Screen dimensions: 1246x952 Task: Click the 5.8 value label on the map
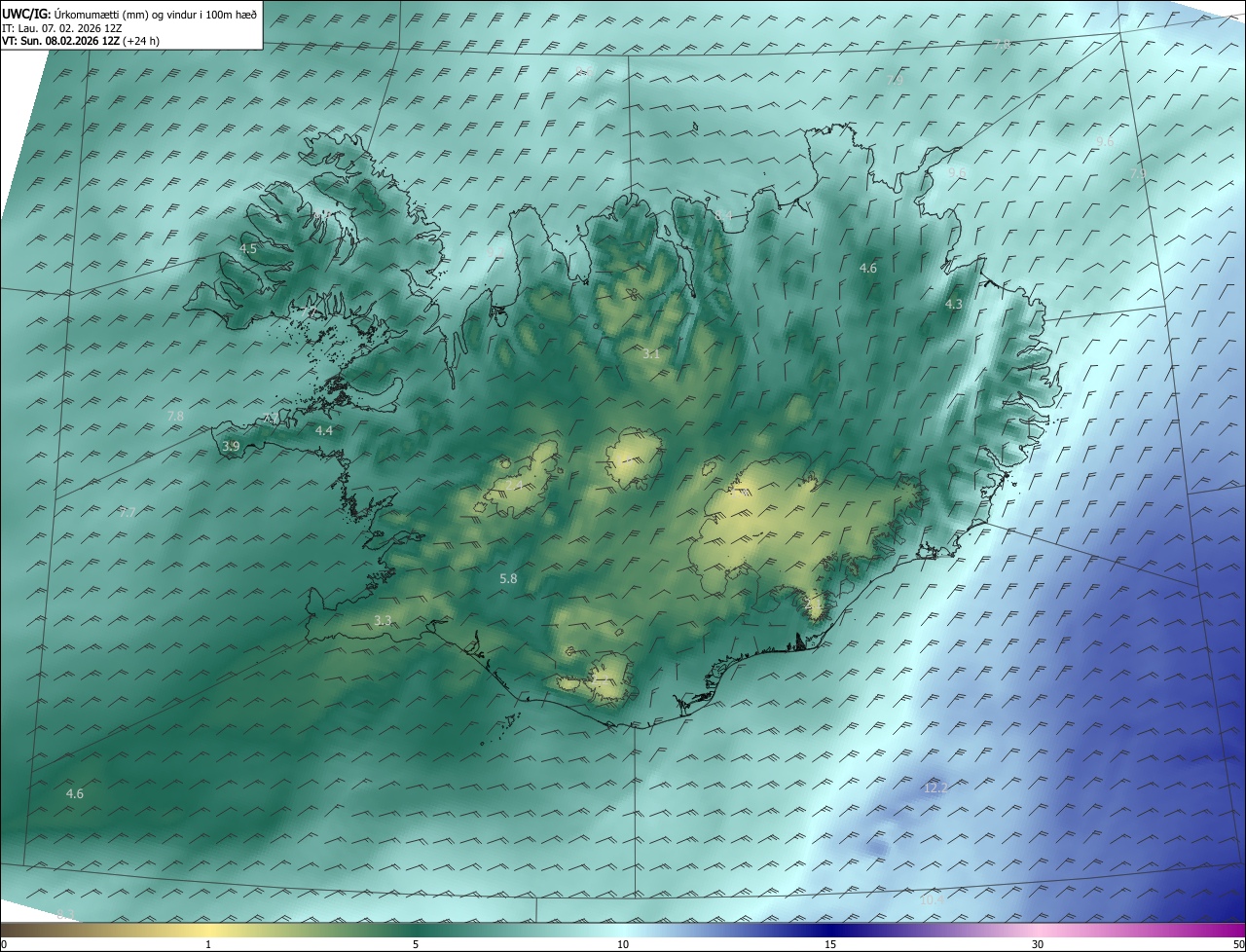coord(508,579)
